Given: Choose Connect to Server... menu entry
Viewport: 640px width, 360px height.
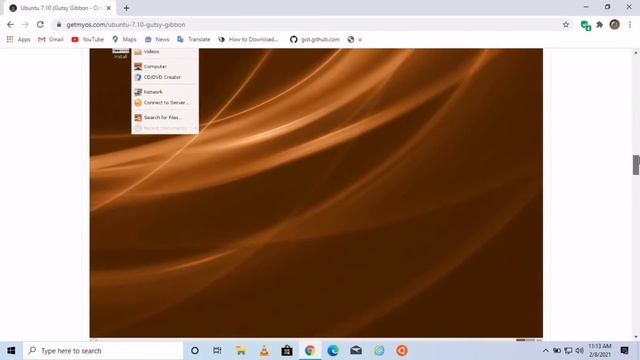Looking at the screenshot, I should pyautogui.click(x=165, y=102).
